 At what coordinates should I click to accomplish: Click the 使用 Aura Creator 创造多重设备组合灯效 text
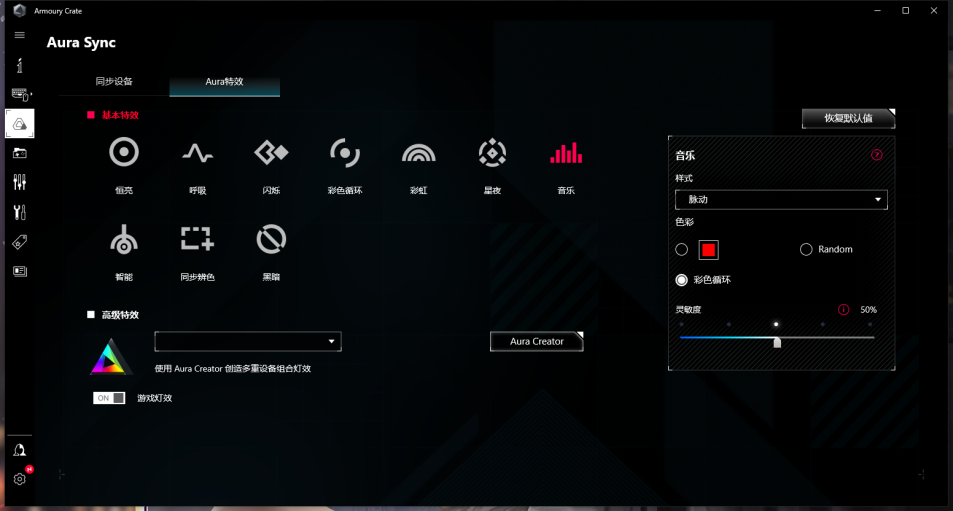[x=233, y=369]
